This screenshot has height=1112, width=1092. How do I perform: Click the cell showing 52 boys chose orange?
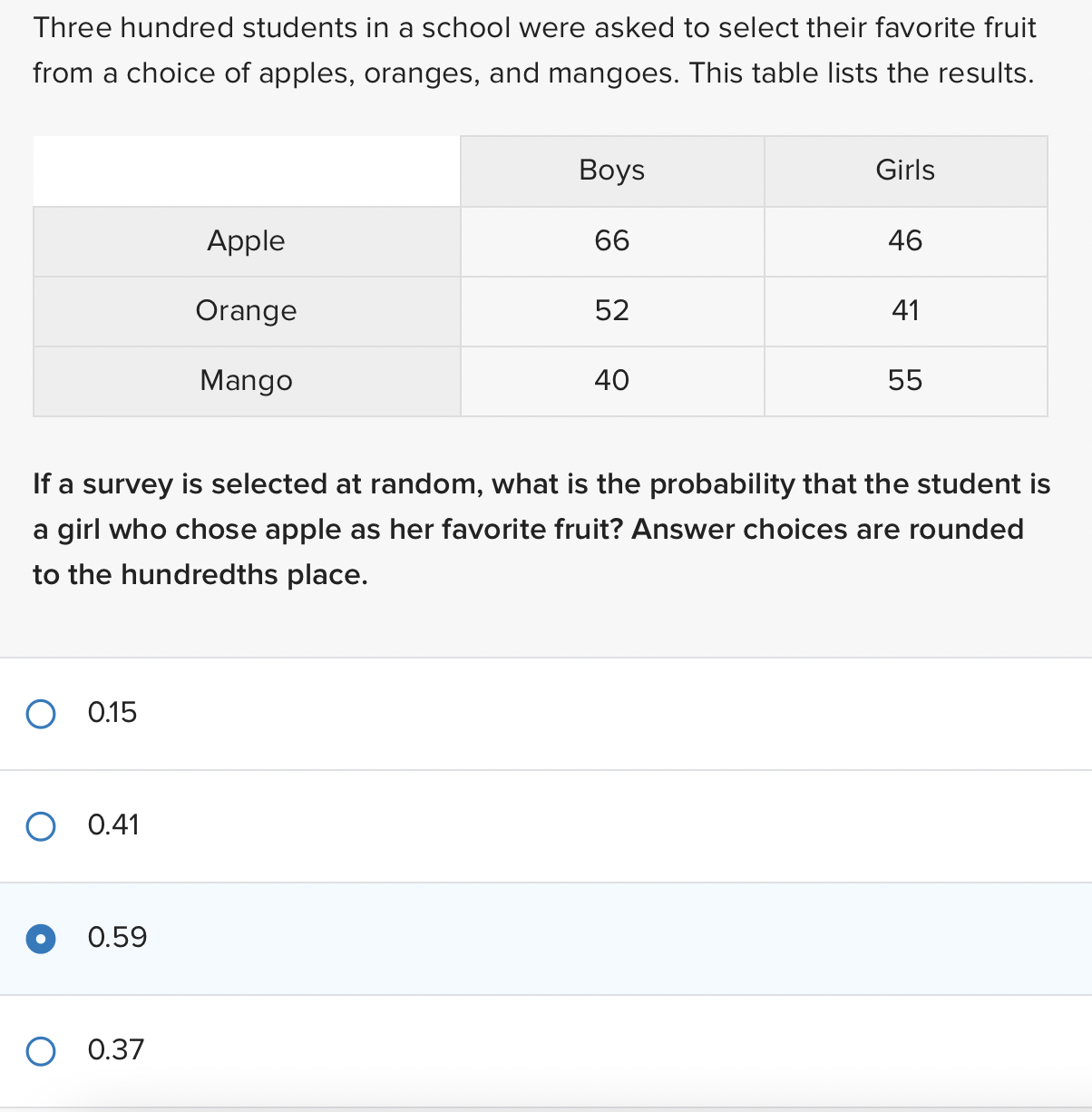[612, 311]
